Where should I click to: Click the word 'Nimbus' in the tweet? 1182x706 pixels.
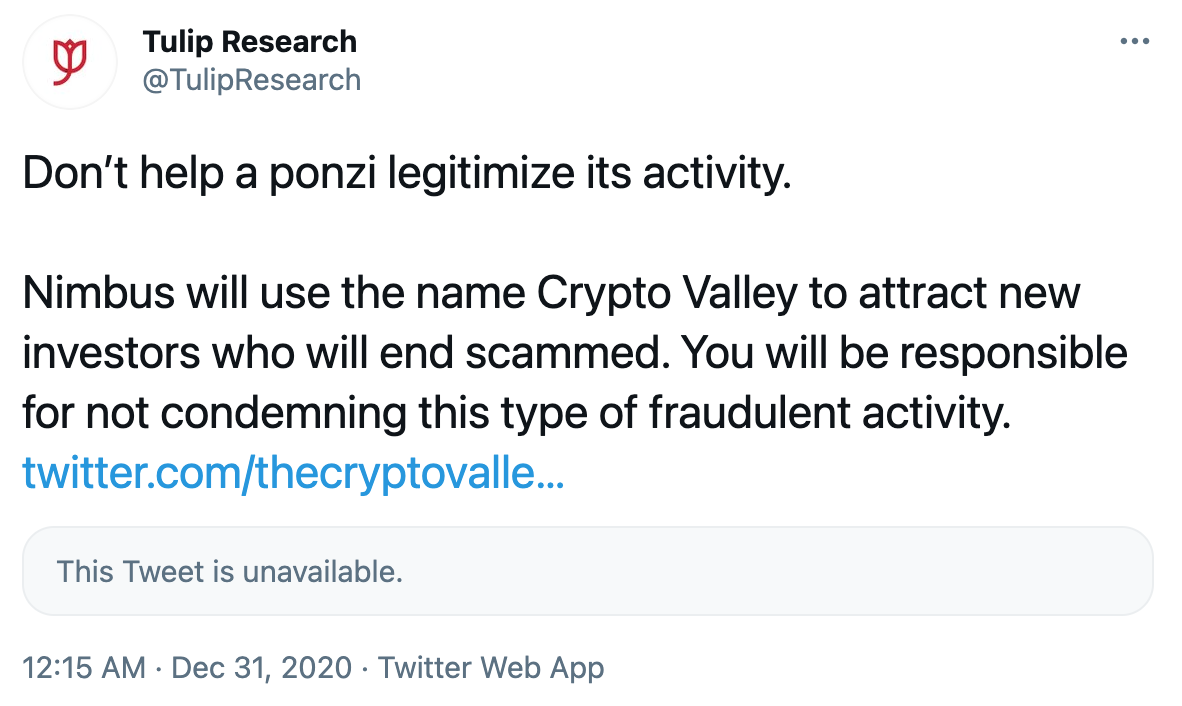(x=99, y=292)
